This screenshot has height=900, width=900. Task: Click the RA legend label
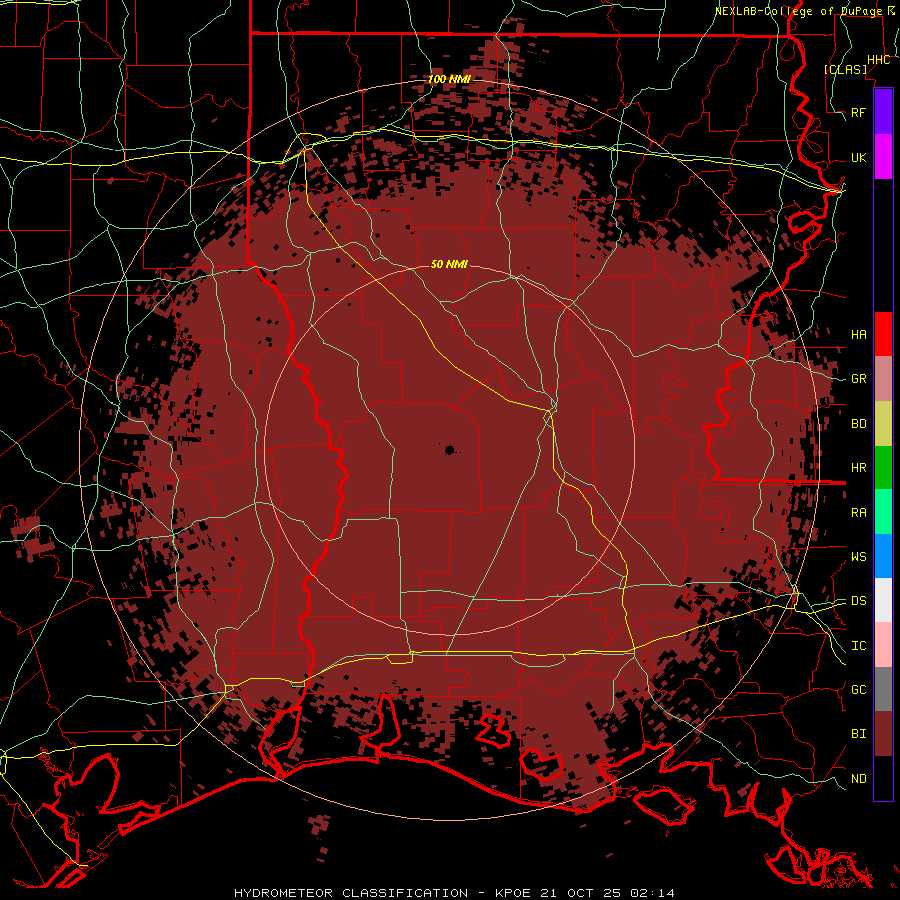(x=859, y=512)
